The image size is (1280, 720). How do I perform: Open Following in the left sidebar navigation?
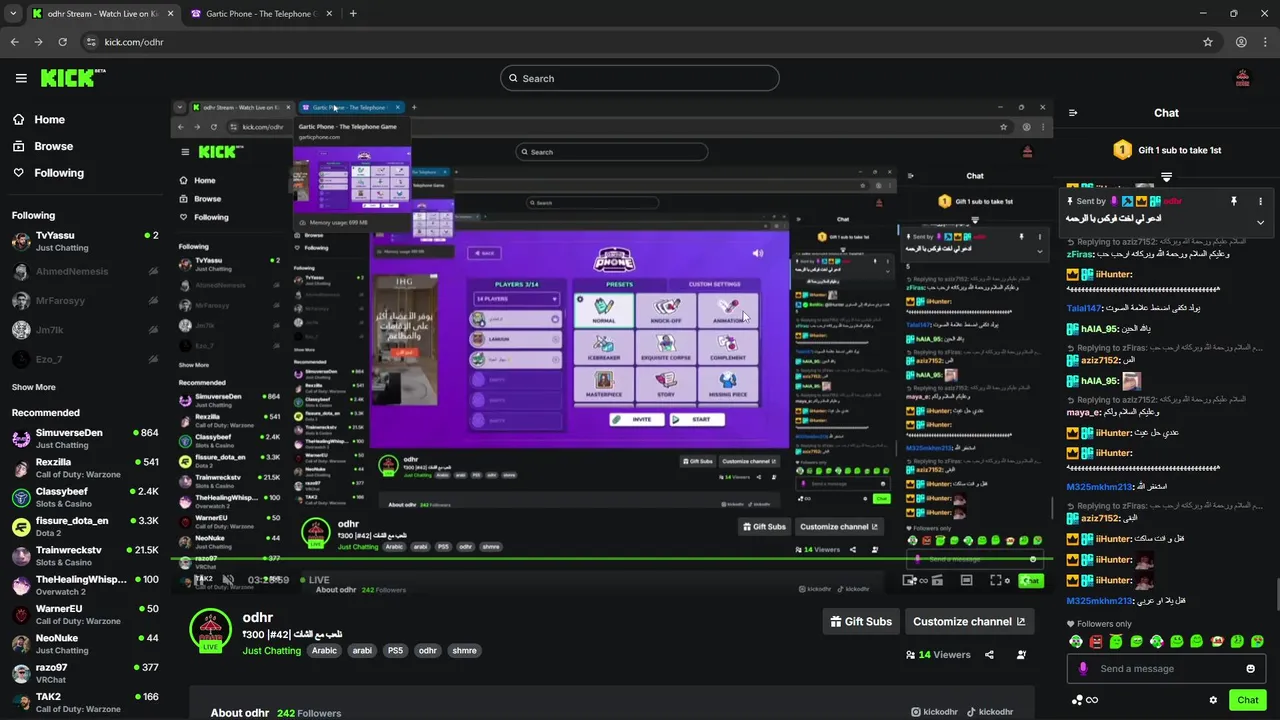[48, 173]
